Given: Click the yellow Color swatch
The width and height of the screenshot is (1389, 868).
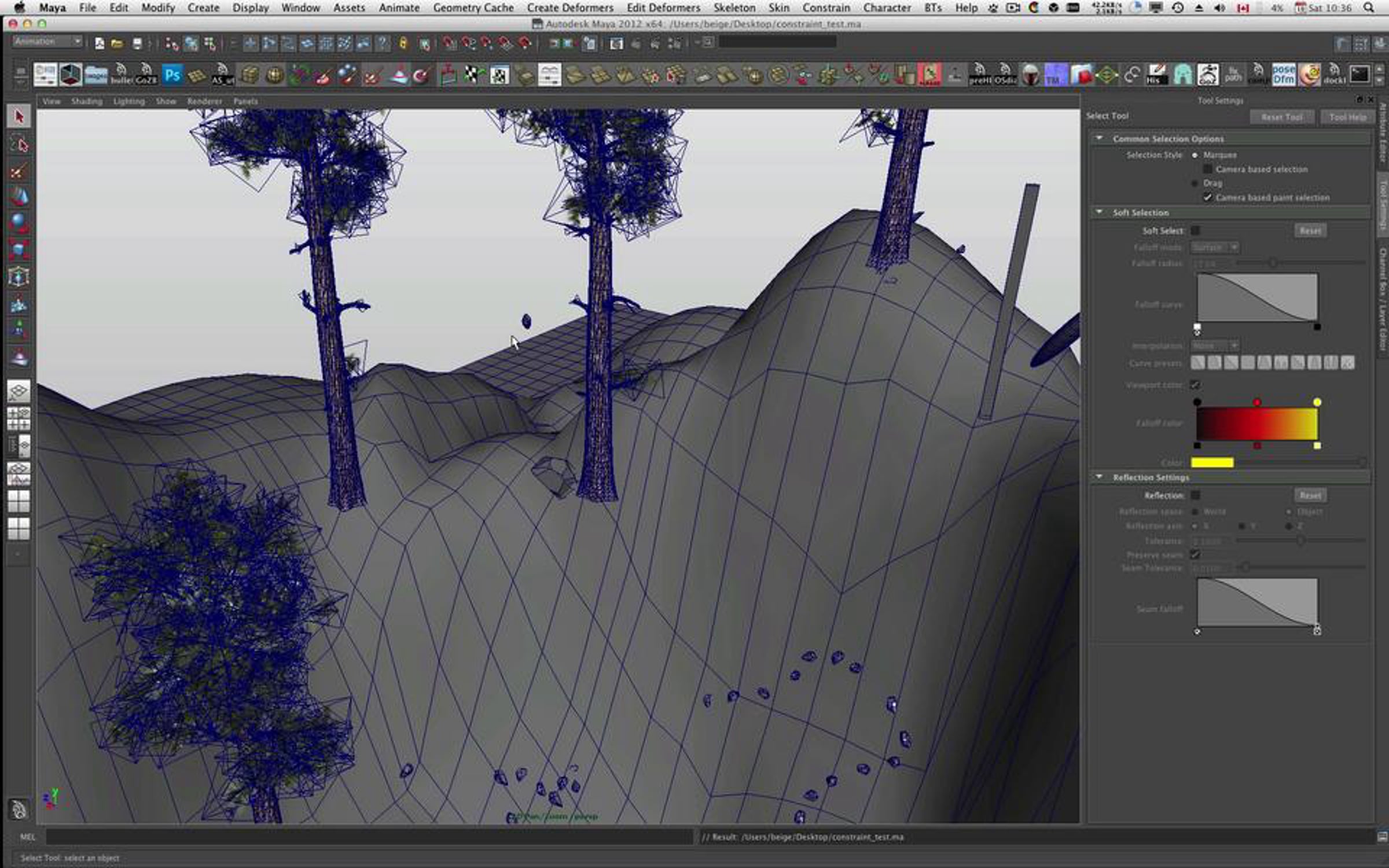Looking at the screenshot, I should (x=1212, y=462).
